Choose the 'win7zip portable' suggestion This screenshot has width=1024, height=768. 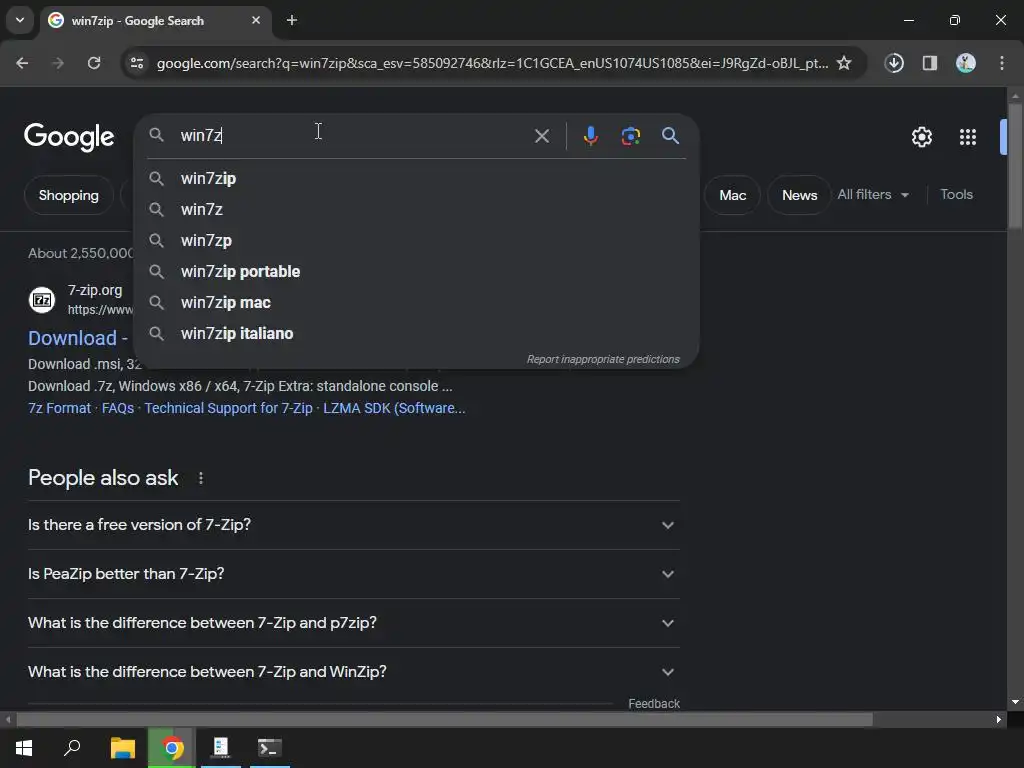(x=416, y=272)
